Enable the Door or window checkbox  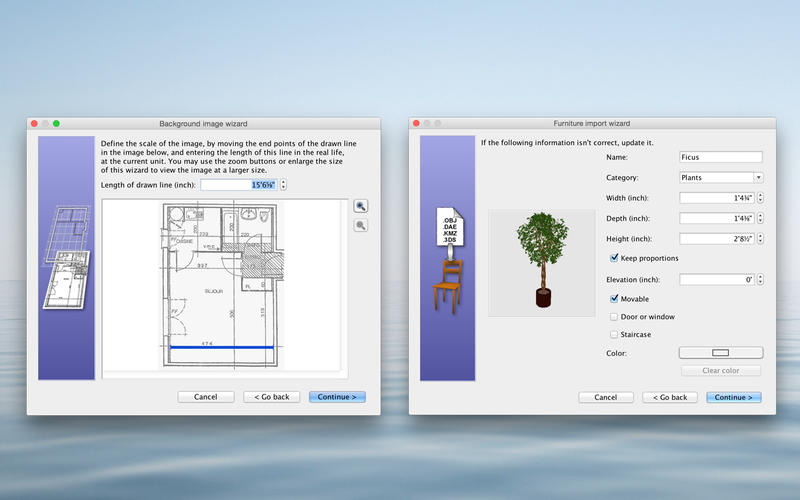613,317
